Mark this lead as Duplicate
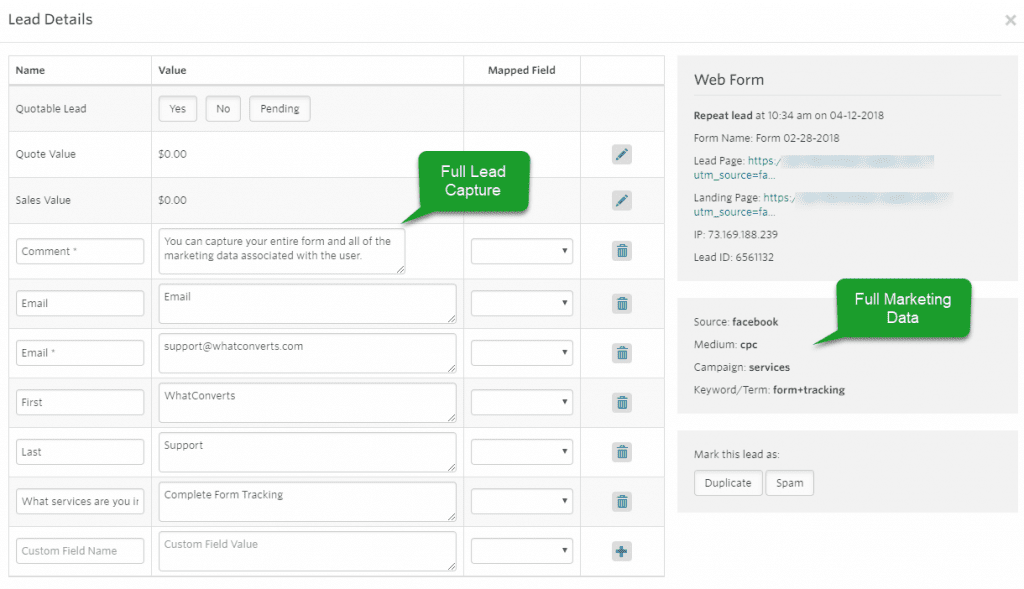1024x589 pixels. point(727,482)
